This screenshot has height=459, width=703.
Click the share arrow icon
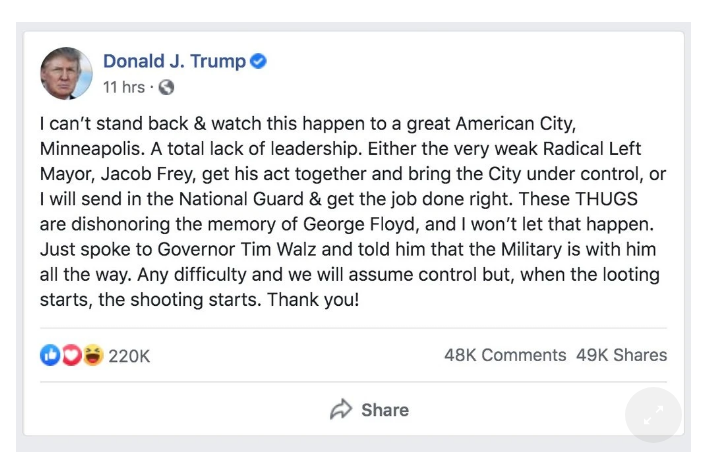341,410
